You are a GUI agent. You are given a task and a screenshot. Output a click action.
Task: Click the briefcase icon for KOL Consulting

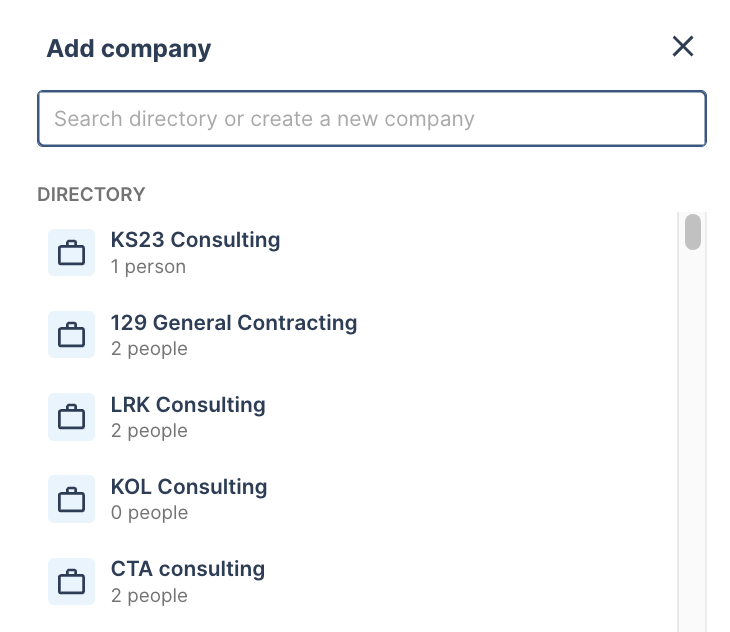click(72, 499)
